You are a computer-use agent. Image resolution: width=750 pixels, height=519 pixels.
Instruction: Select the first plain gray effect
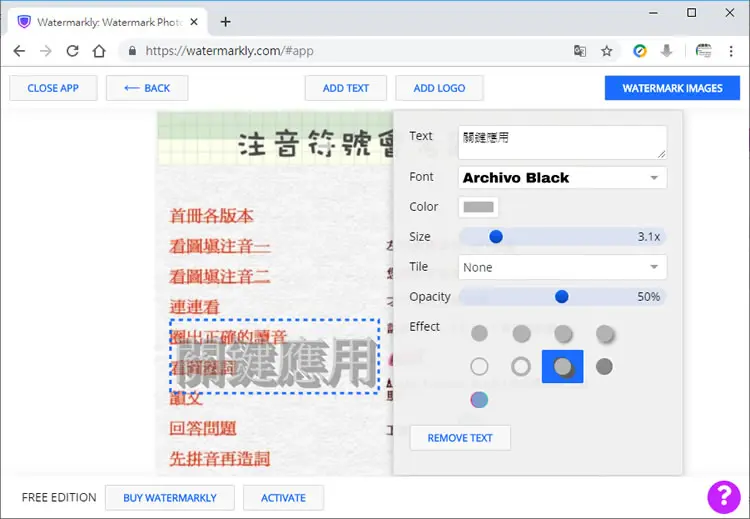[479, 333]
